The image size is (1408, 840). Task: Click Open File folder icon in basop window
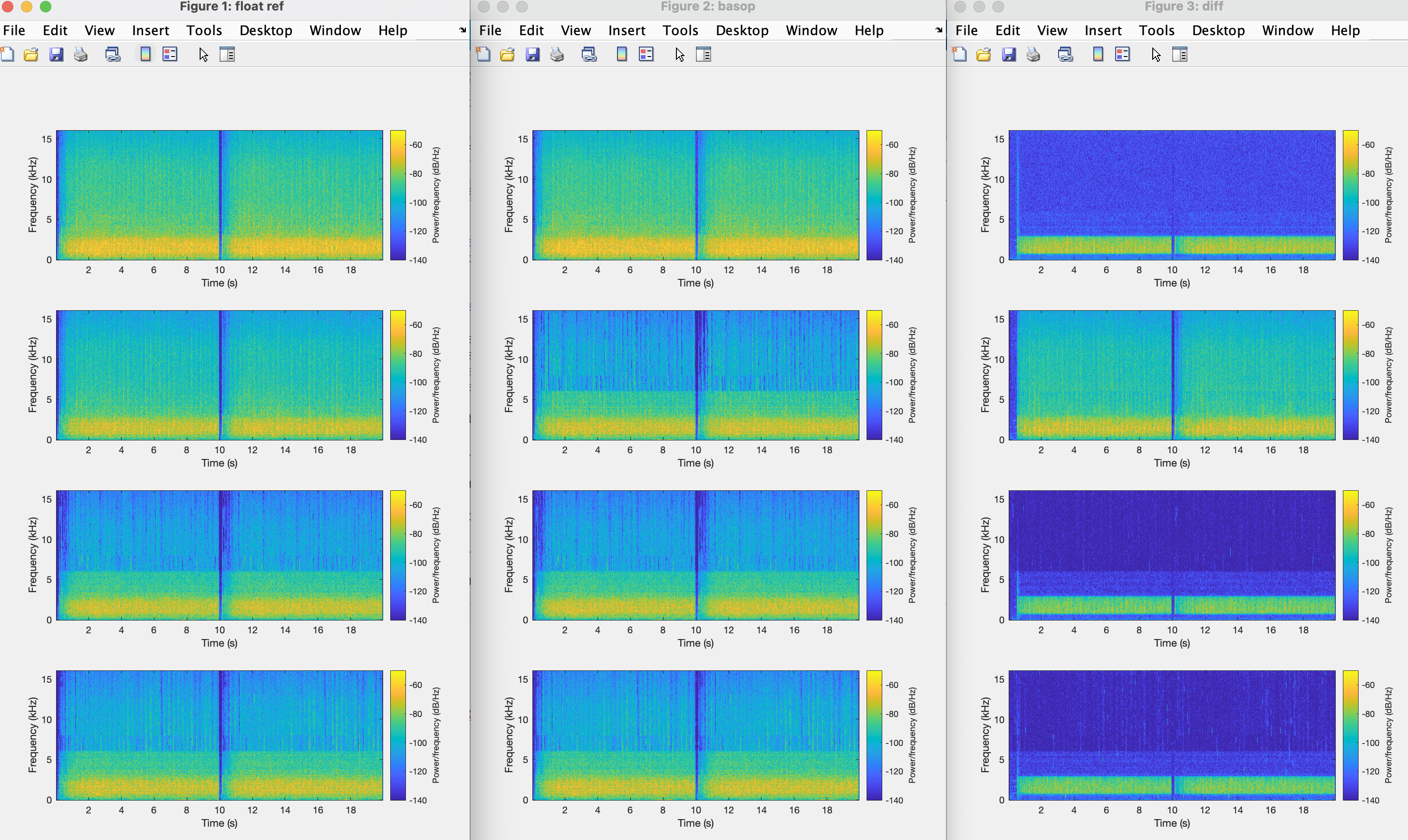[507, 54]
